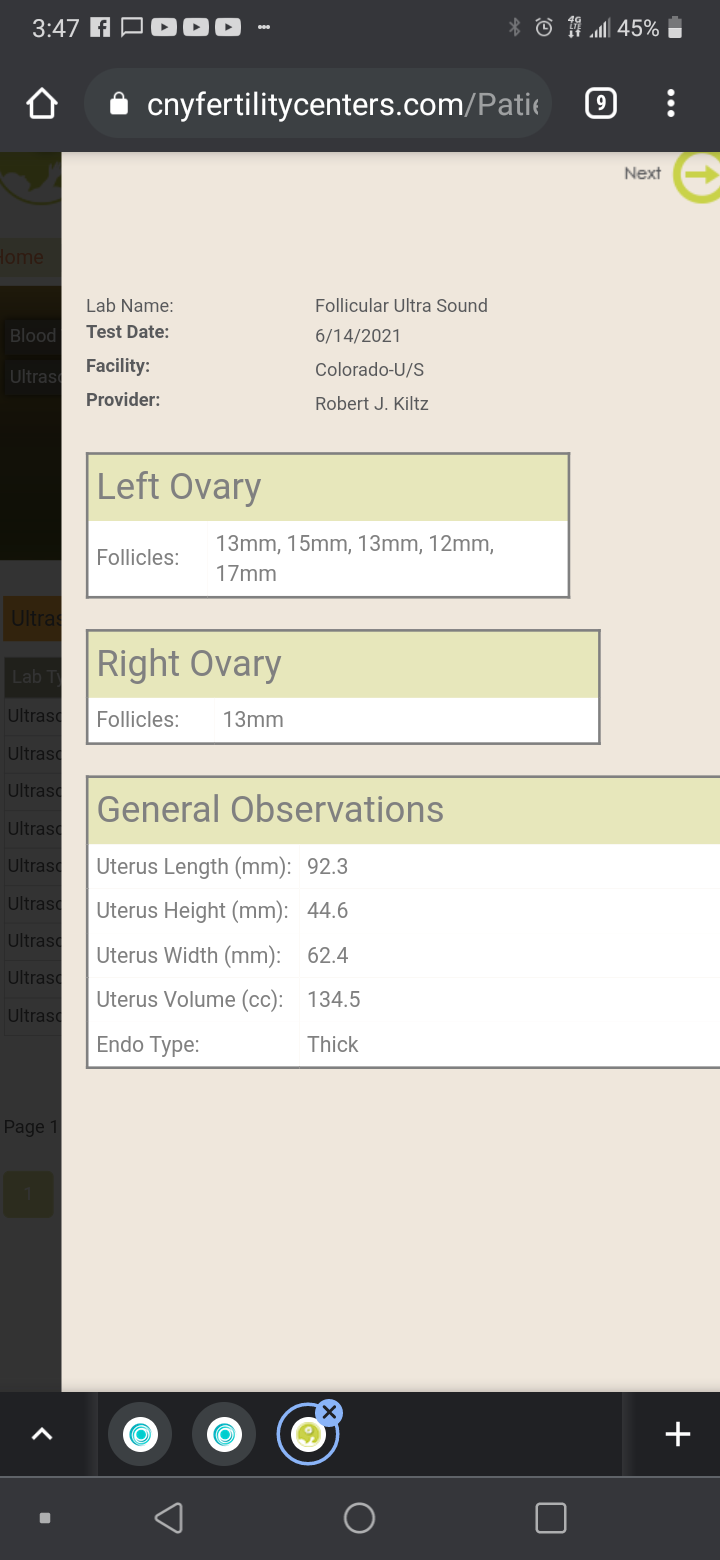The image size is (720, 1560).
Task: Select the Blood tab behind the overlay
Action: [32, 336]
